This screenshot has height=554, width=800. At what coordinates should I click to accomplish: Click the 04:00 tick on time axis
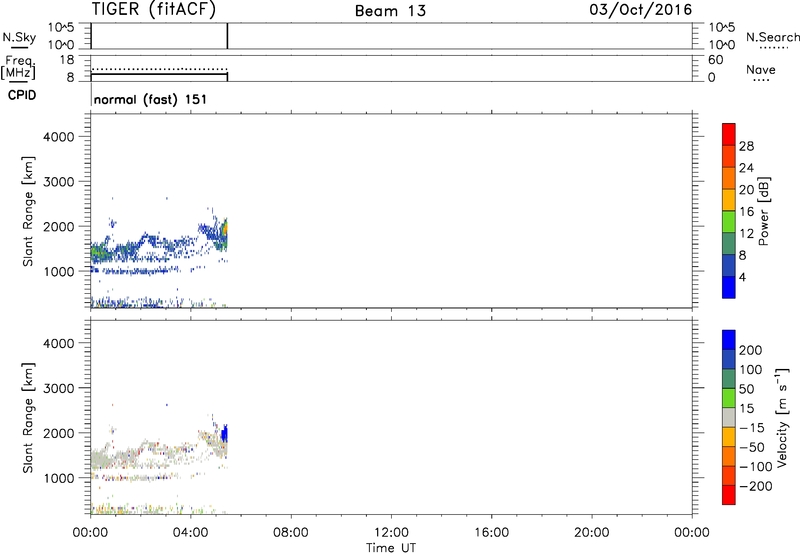(x=190, y=531)
